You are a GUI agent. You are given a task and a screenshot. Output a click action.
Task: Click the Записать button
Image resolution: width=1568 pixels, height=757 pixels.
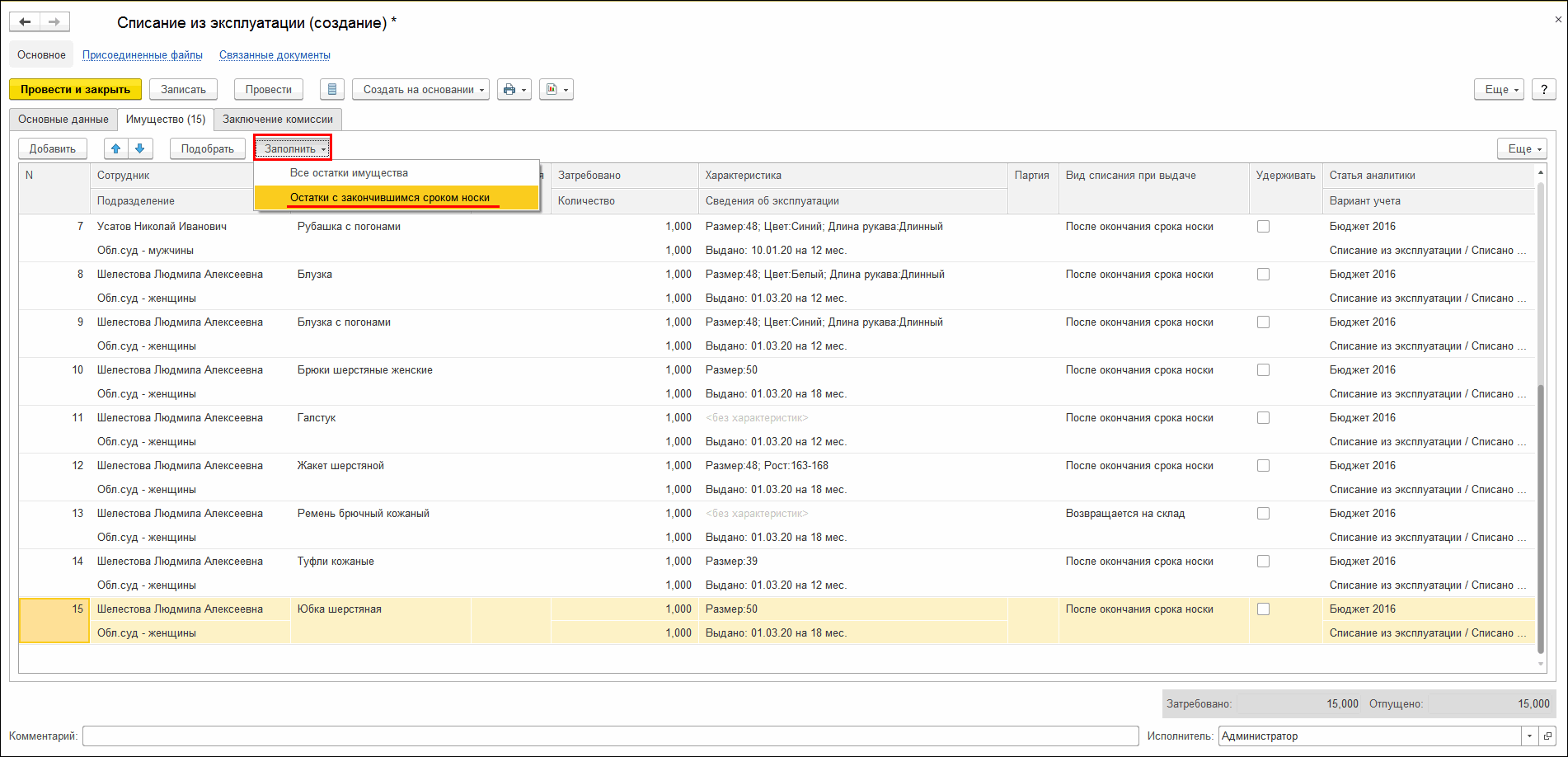(x=183, y=89)
